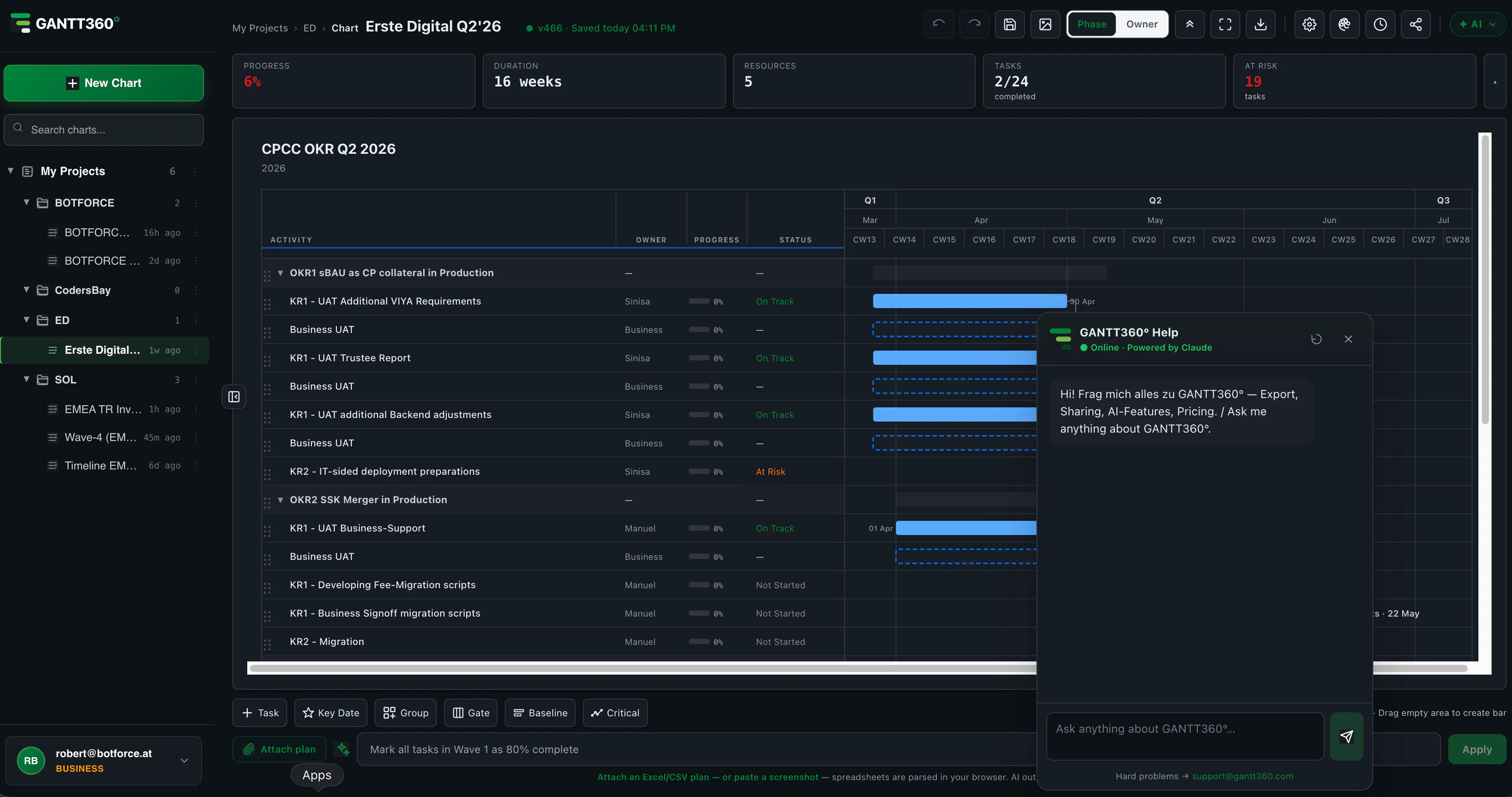Collapse the CodersBay folder

[27, 289]
